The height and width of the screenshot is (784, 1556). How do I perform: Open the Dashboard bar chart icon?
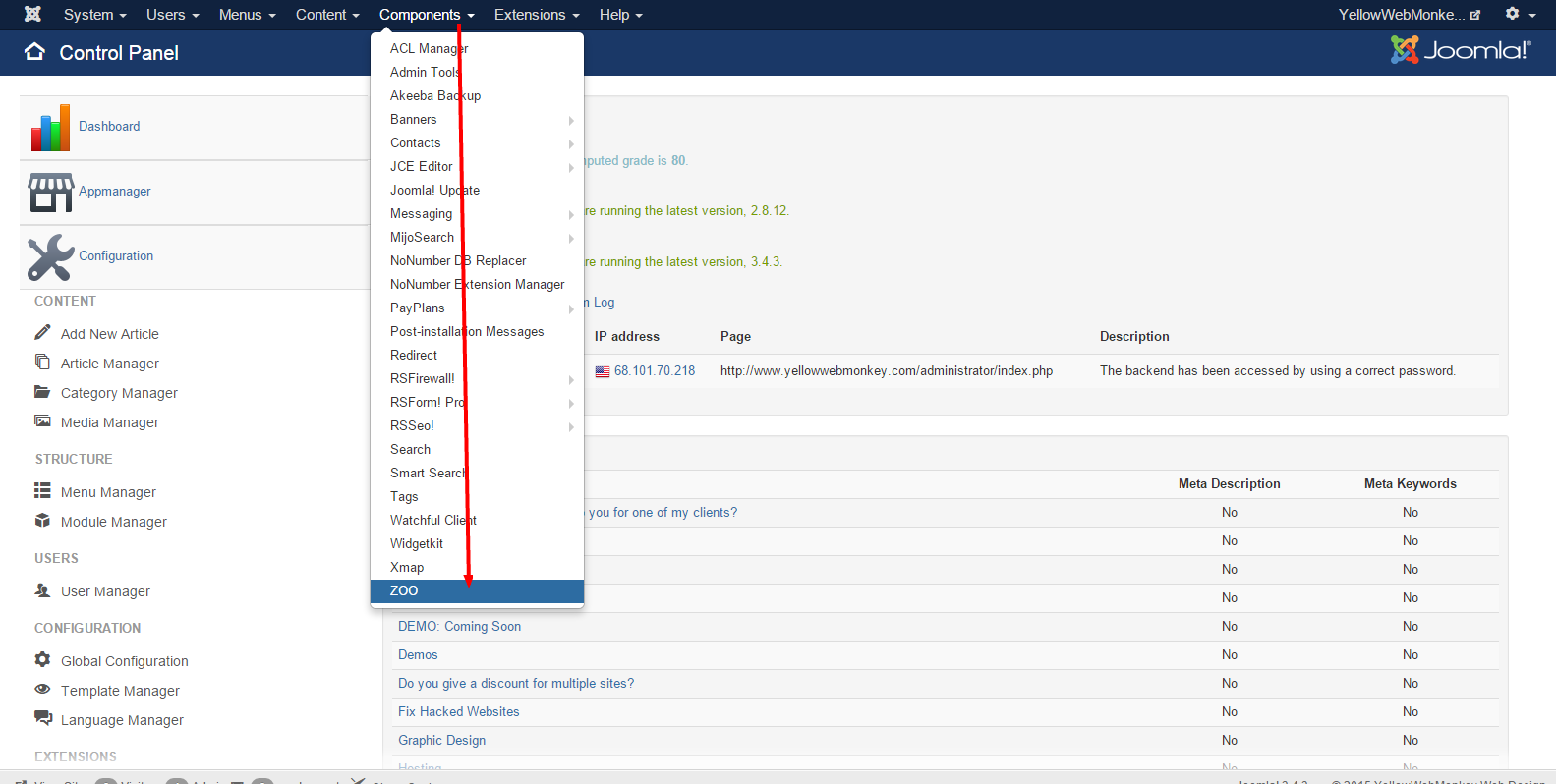click(50, 128)
